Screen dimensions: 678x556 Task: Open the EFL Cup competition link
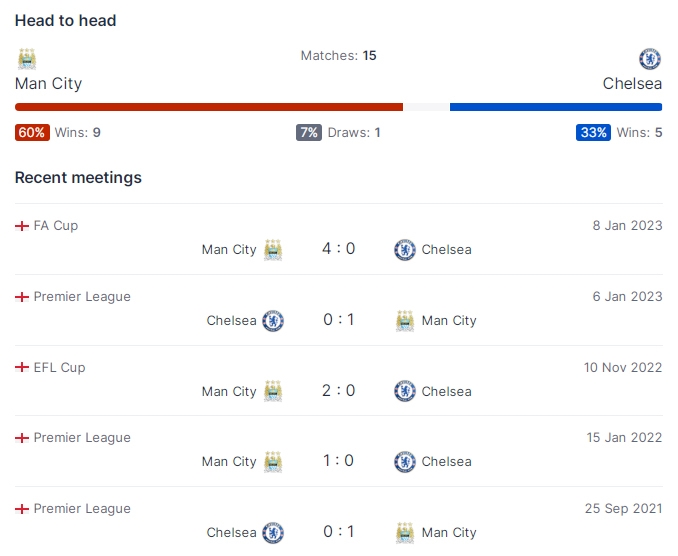[60, 367]
